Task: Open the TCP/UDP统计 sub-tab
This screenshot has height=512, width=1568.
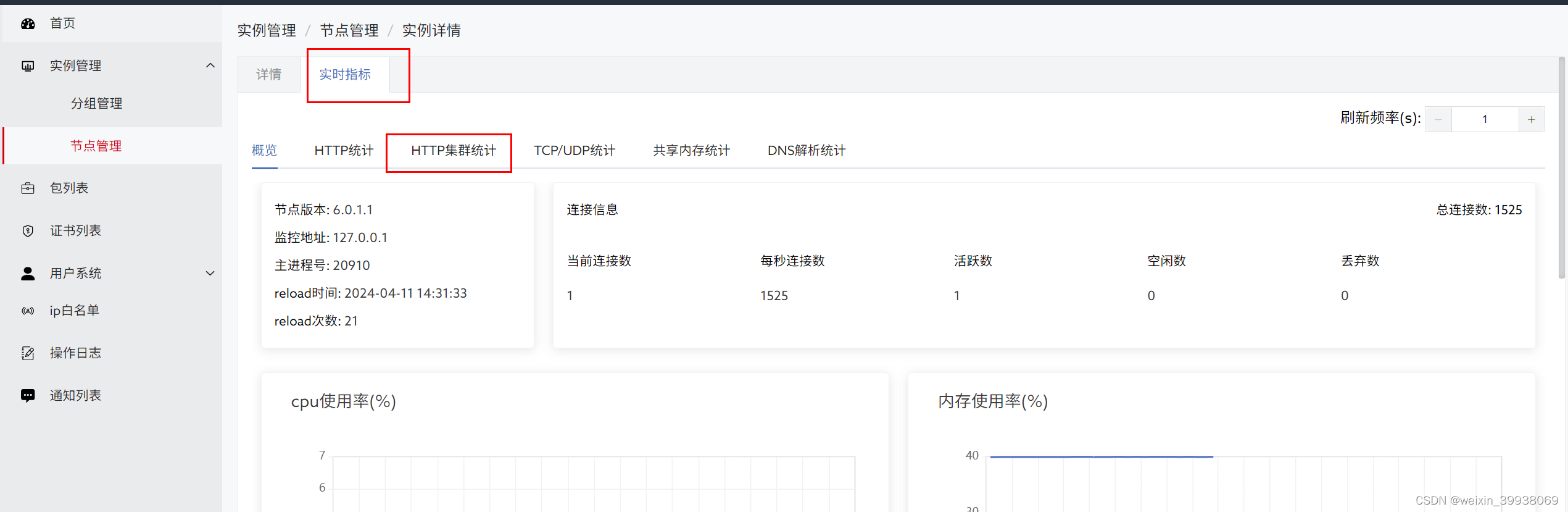Action: (x=575, y=151)
